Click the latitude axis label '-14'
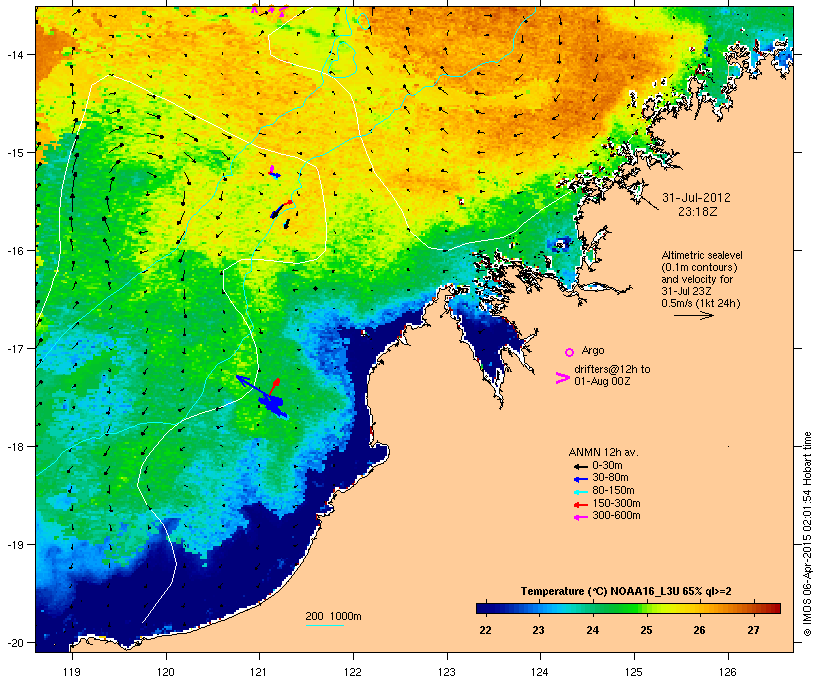Viewport: 820px width, 680px height. (x=14, y=54)
